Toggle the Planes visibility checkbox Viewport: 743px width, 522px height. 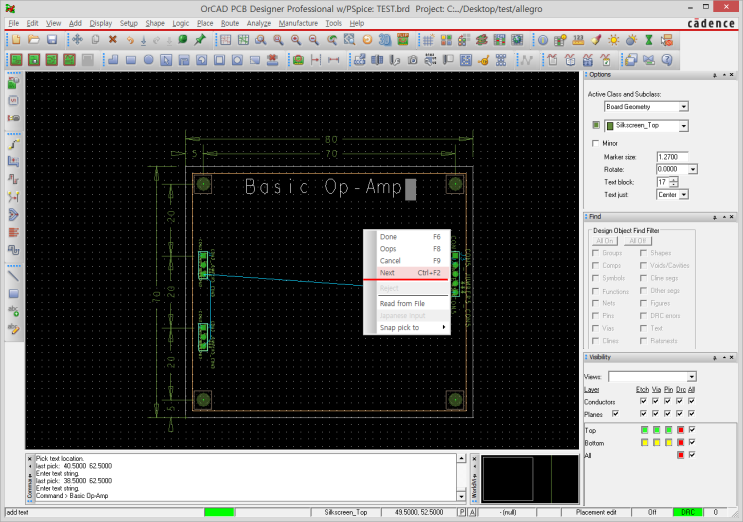tap(615, 413)
